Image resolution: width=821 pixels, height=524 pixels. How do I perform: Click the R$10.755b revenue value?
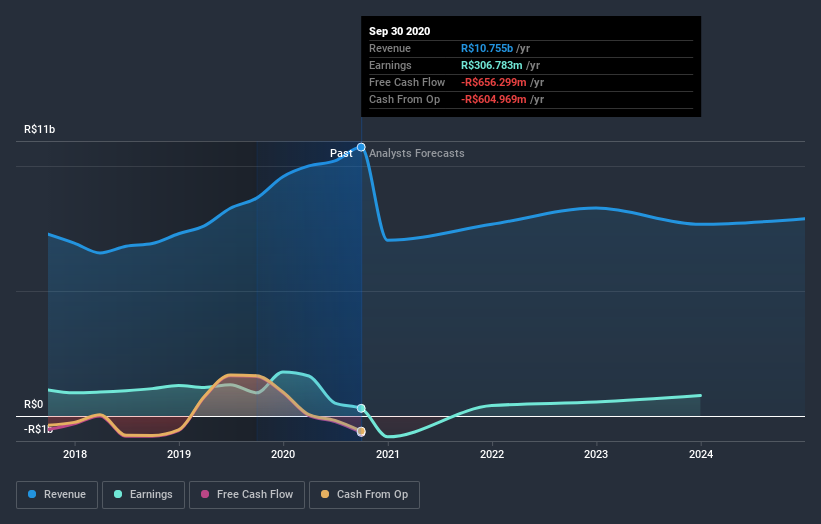pyautogui.click(x=487, y=48)
